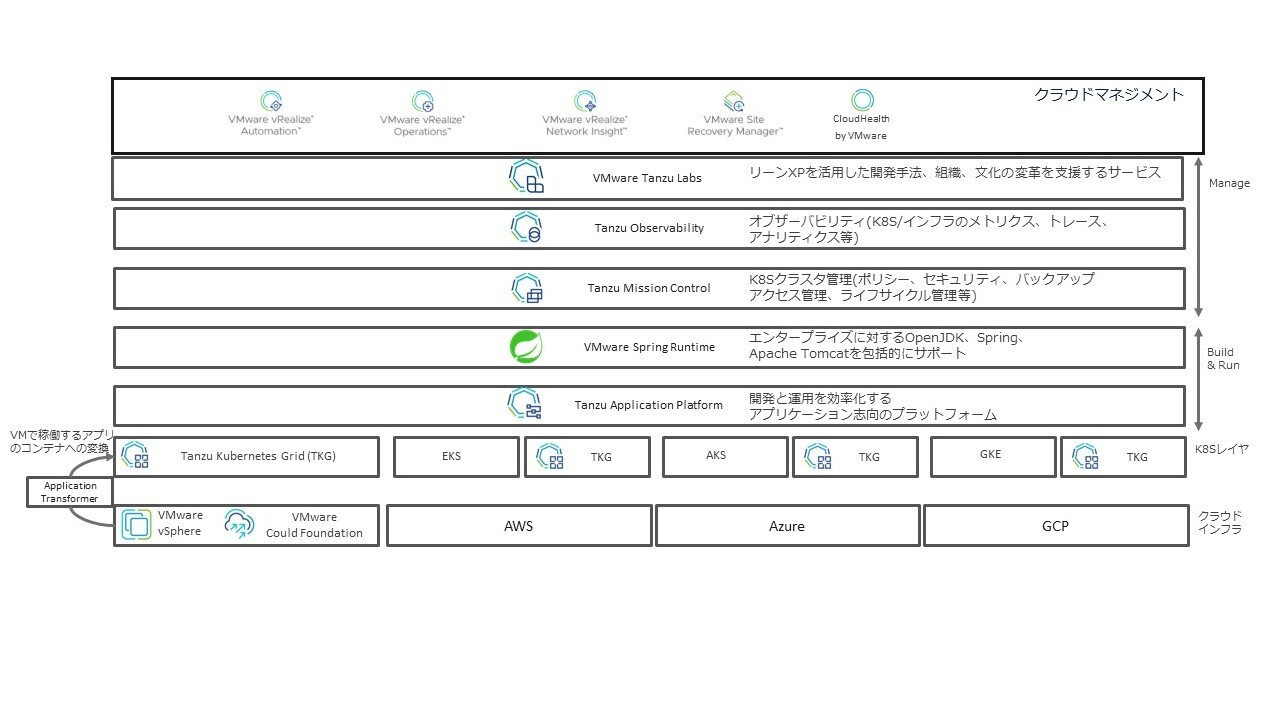Click the VMware vSphere icon
The height and width of the screenshot is (719, 1265).
tap(136, 525)
